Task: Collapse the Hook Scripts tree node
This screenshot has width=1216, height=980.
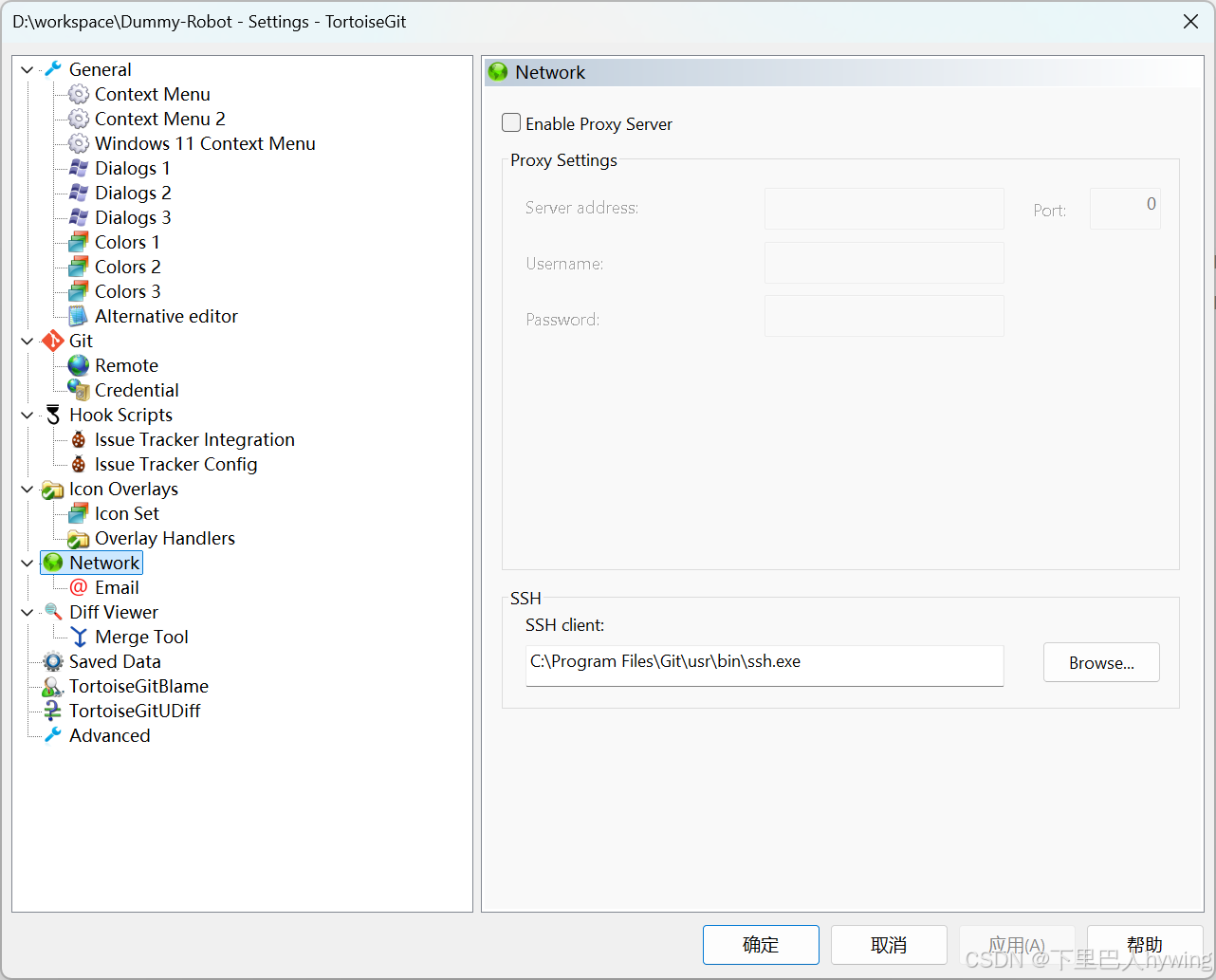Action: click(28, 416)
